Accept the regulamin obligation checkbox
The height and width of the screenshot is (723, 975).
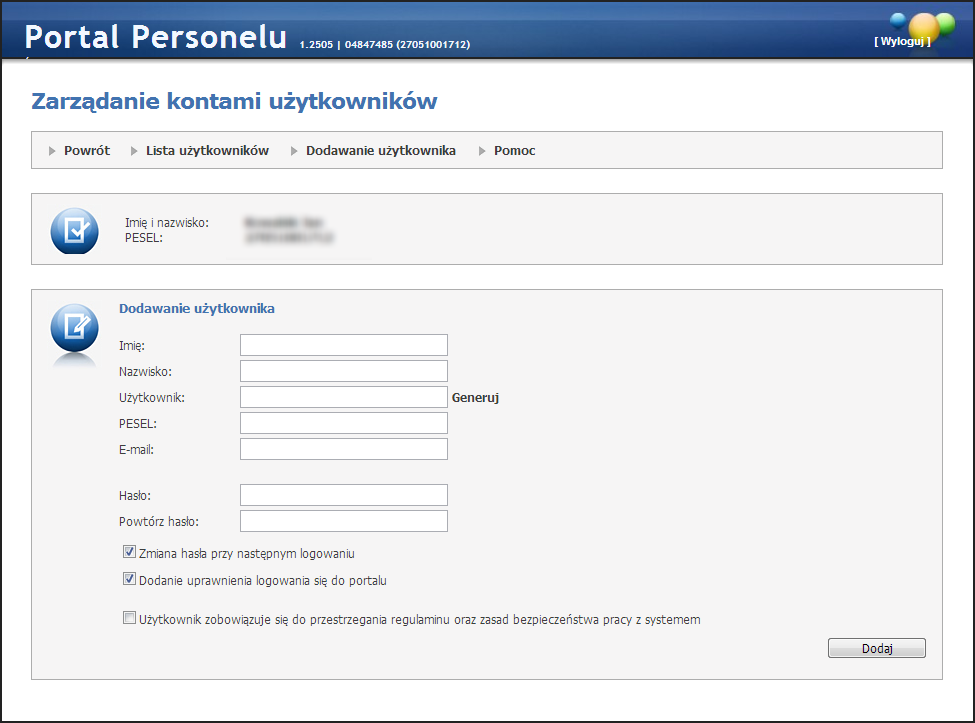pos(129,618)
